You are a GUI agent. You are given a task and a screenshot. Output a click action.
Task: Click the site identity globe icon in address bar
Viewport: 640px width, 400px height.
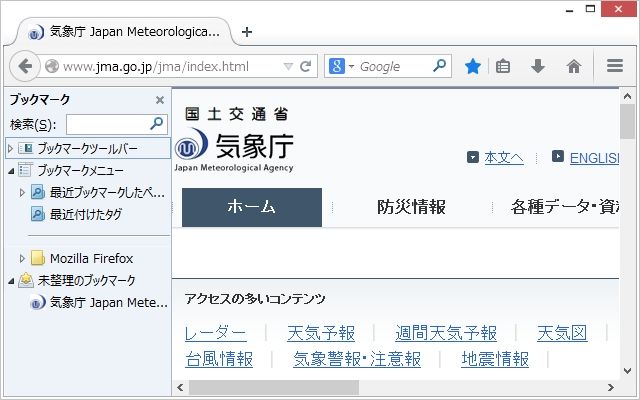(x=52, y=66)
